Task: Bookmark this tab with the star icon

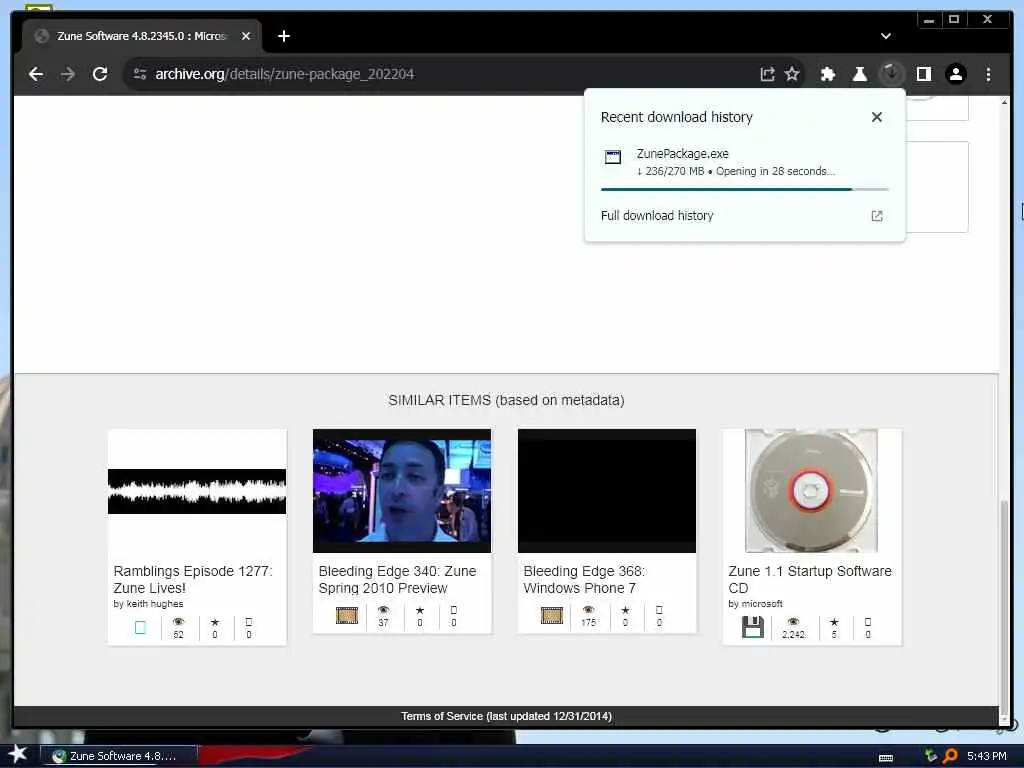Action: 792,74
